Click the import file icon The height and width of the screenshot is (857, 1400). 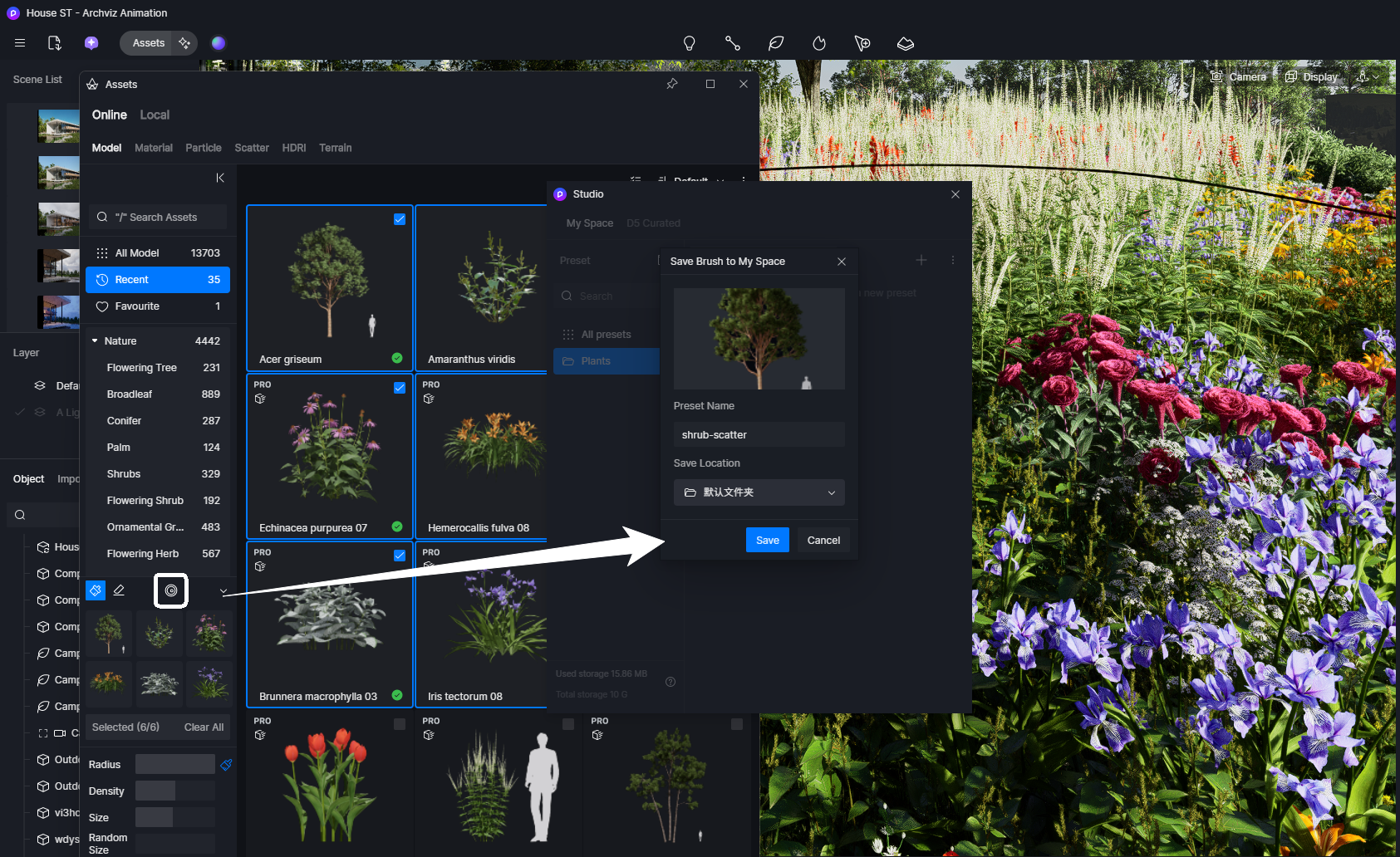tap(54, 43)
